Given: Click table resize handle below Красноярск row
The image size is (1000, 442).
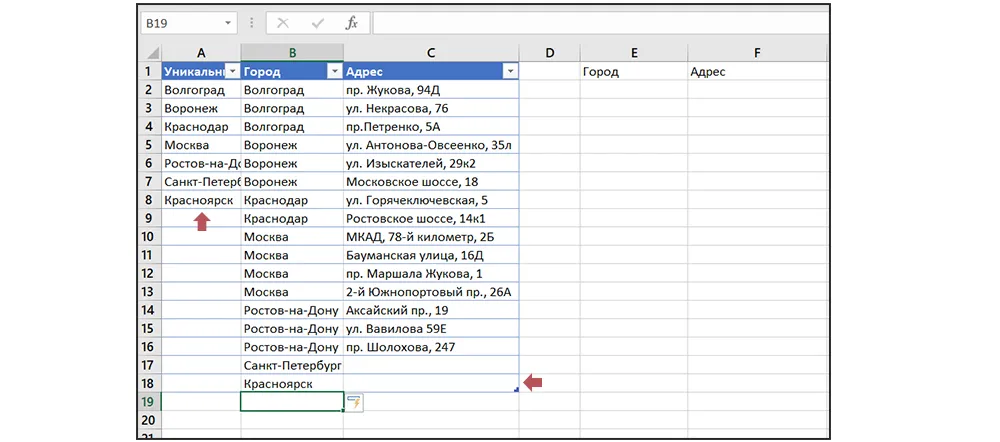Looking at the screenshot, I should click(x=515, y=390).
